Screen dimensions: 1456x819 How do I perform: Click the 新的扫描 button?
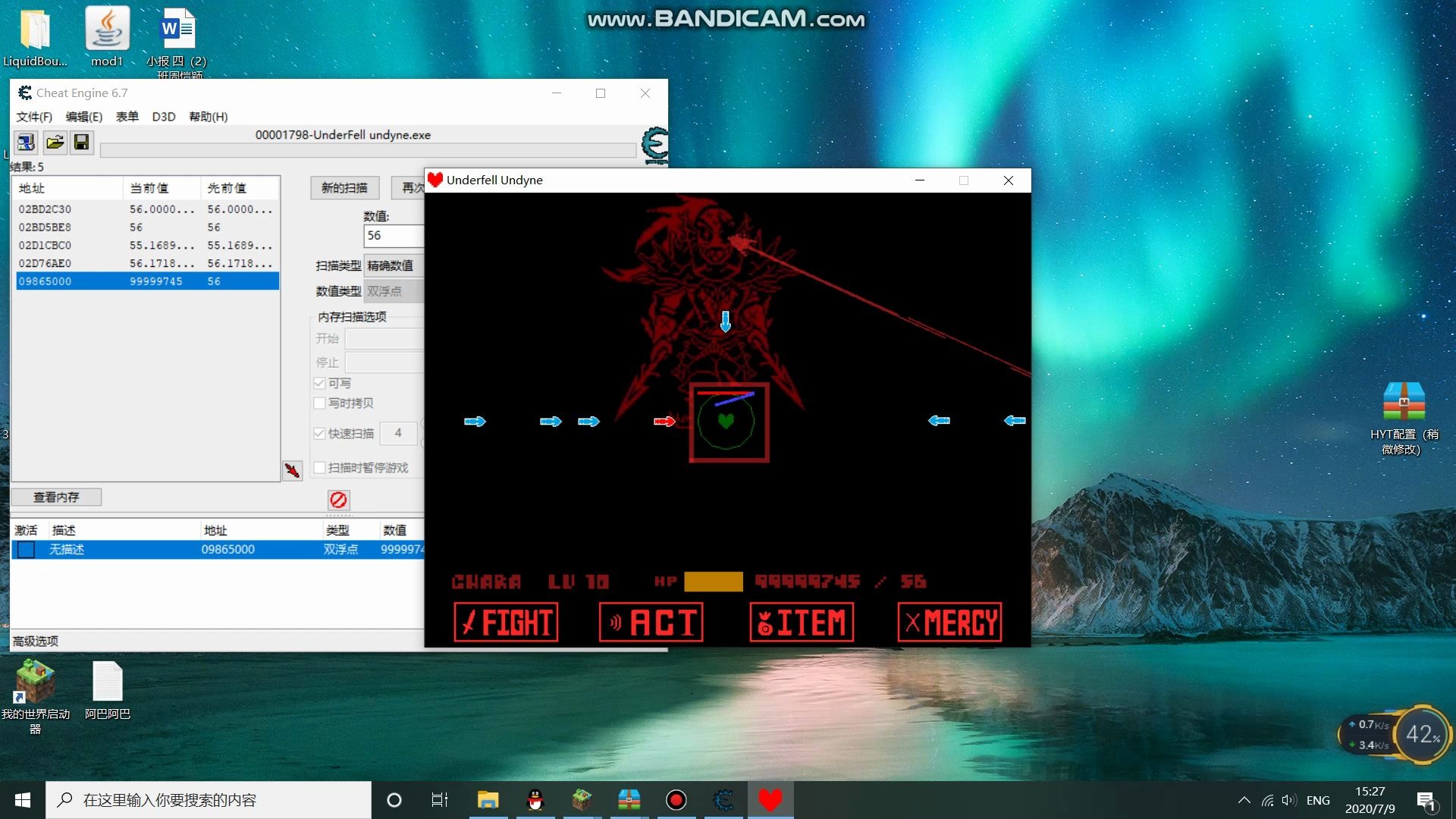point(344,188)
